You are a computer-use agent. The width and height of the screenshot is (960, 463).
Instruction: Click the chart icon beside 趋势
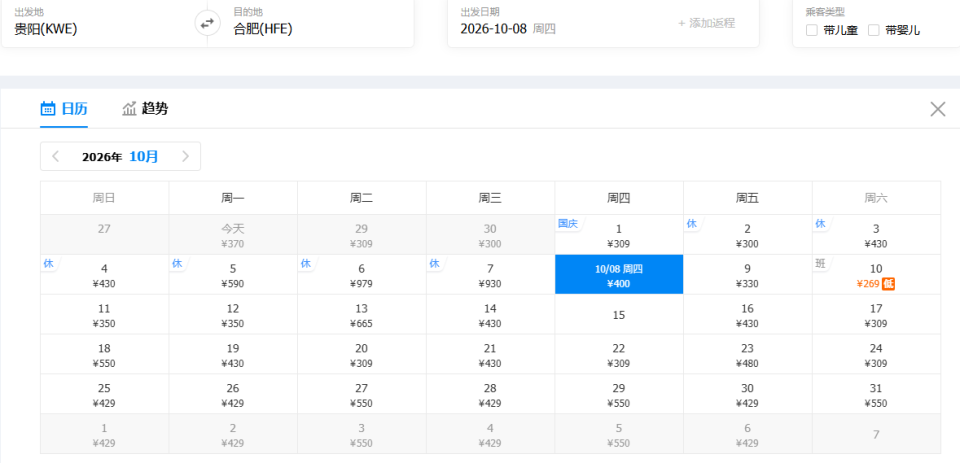[129, 109]
